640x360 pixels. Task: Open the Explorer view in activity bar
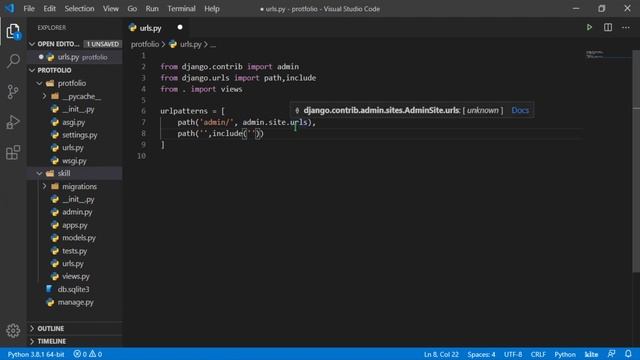pyautogui.click(x=13, y=31)
